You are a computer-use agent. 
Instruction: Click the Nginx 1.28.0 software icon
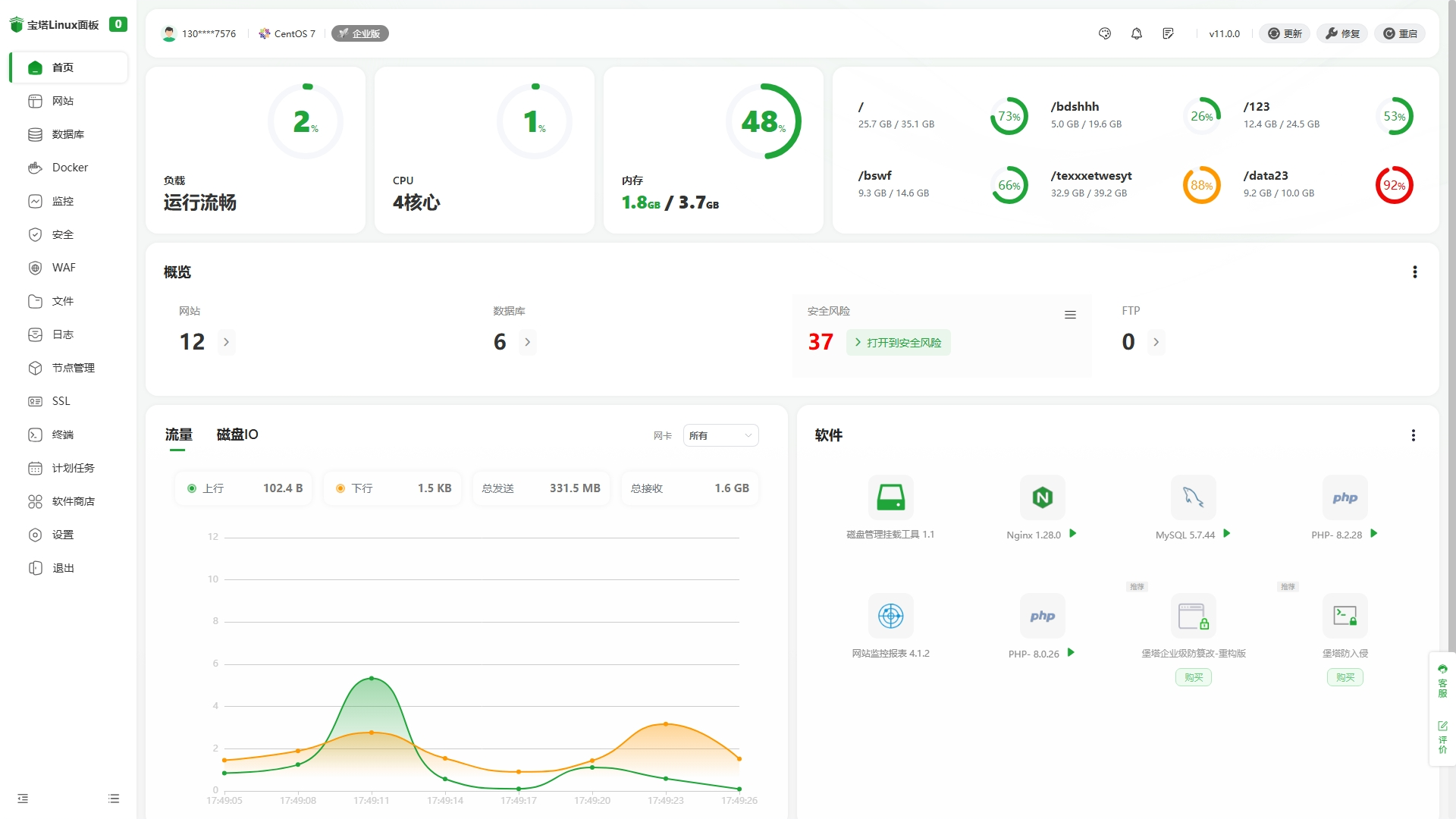click(1042, 497)
